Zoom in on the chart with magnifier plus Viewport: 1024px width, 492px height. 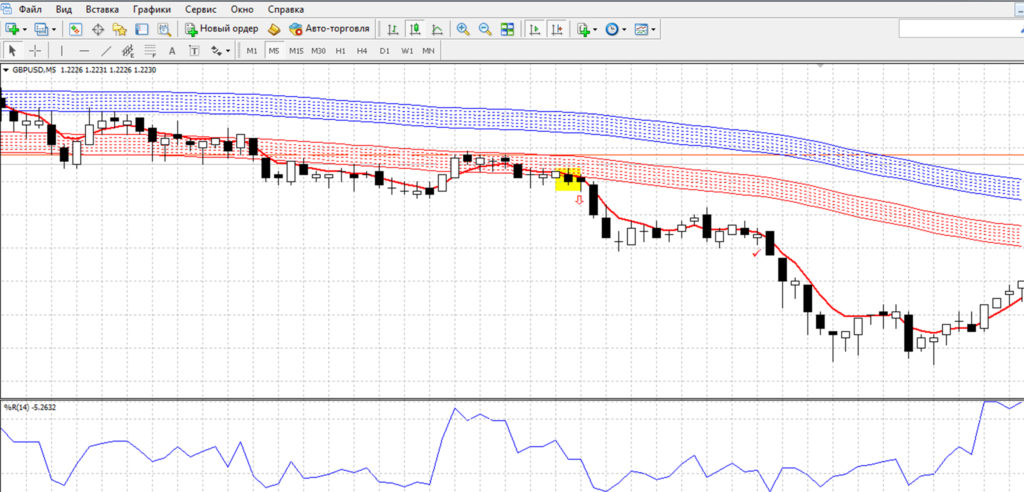463,29
